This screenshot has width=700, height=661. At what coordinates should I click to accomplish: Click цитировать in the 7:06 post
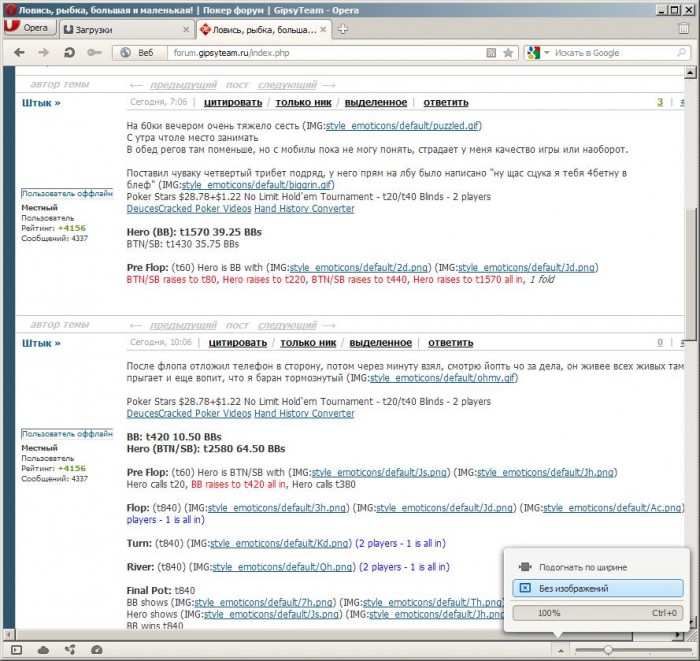point(233,102)
